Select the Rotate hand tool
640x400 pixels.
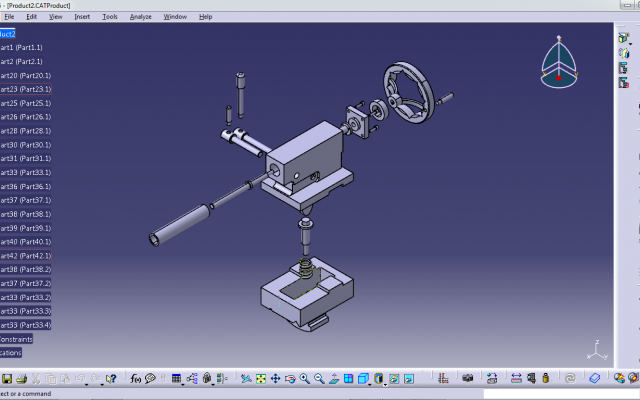pos(290,379)
